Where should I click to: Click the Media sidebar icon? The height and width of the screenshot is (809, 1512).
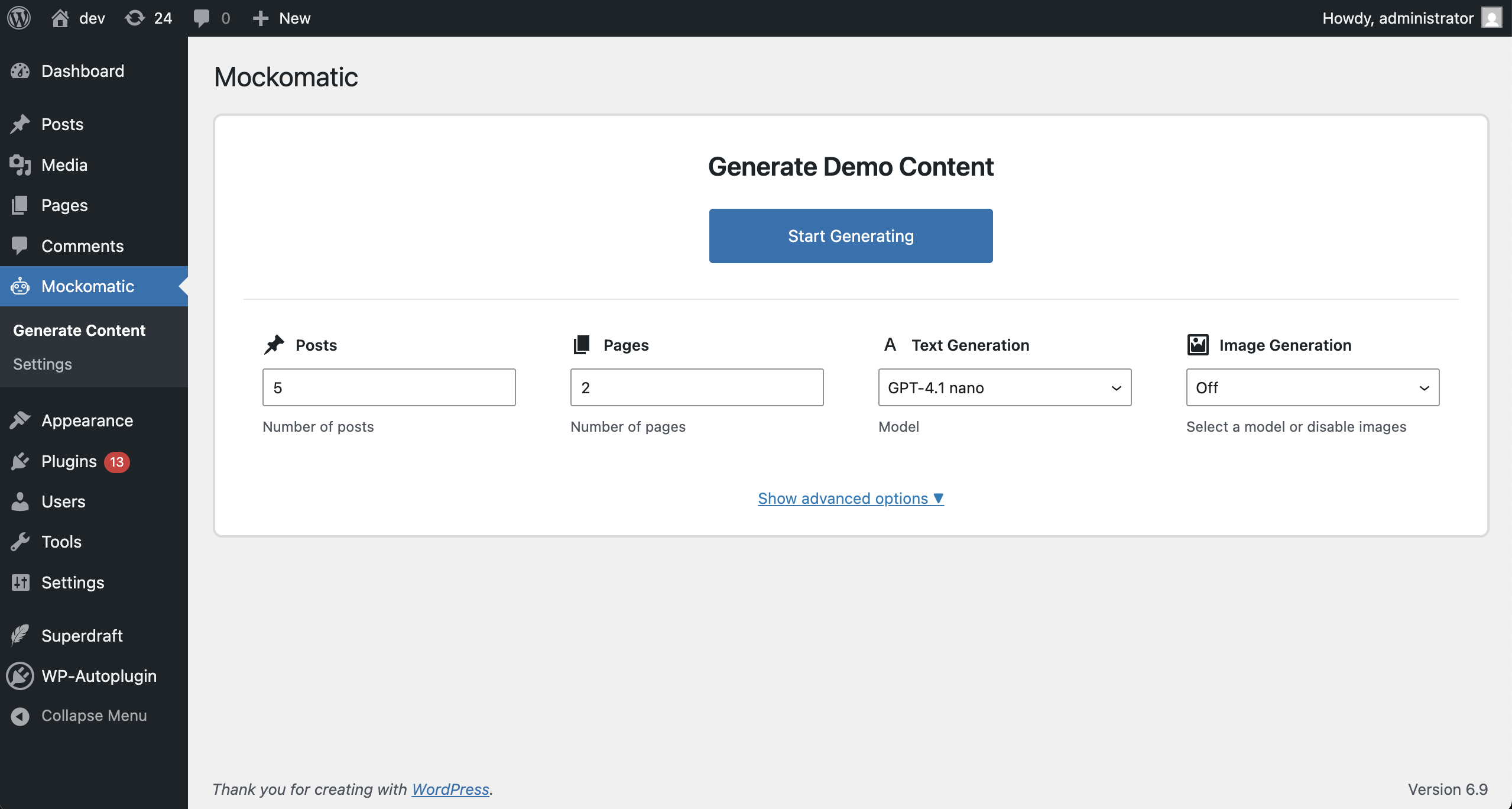point(20,165)
